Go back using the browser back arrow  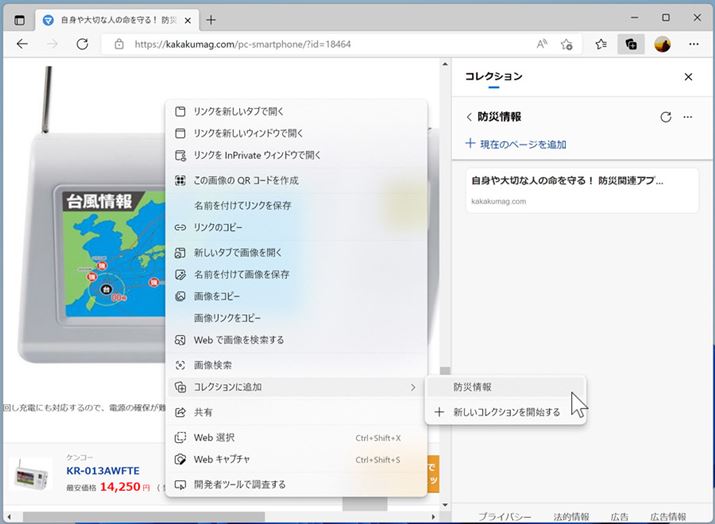pos(22,44)
